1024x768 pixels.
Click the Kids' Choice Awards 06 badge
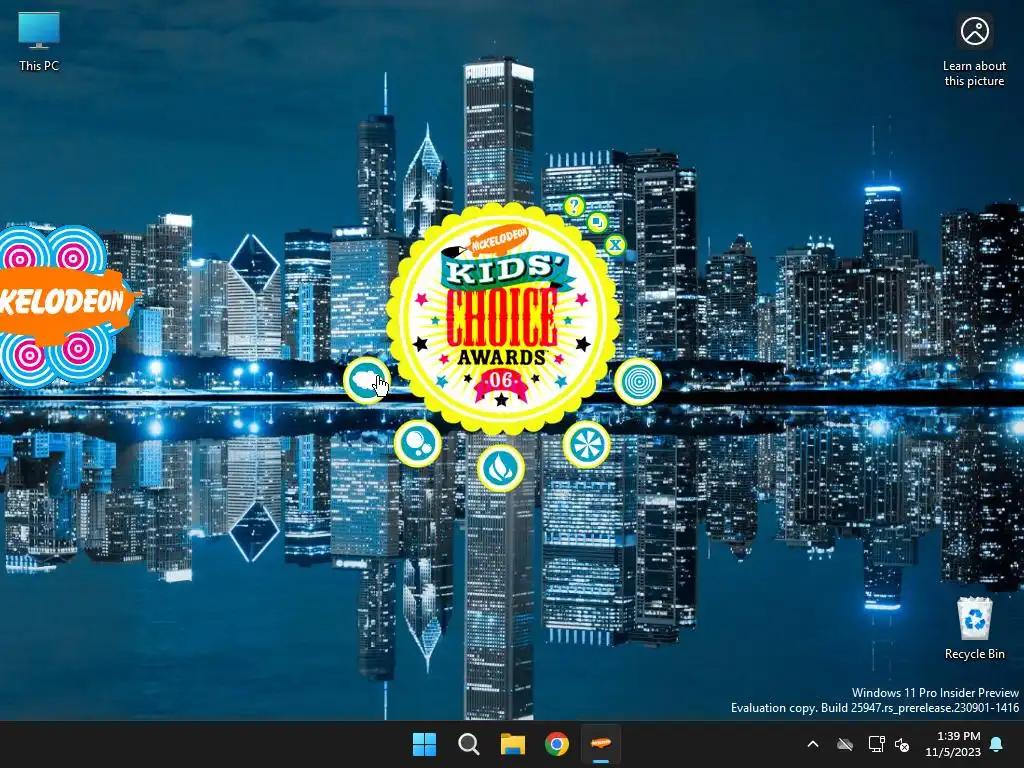click(x=503, y=318)
